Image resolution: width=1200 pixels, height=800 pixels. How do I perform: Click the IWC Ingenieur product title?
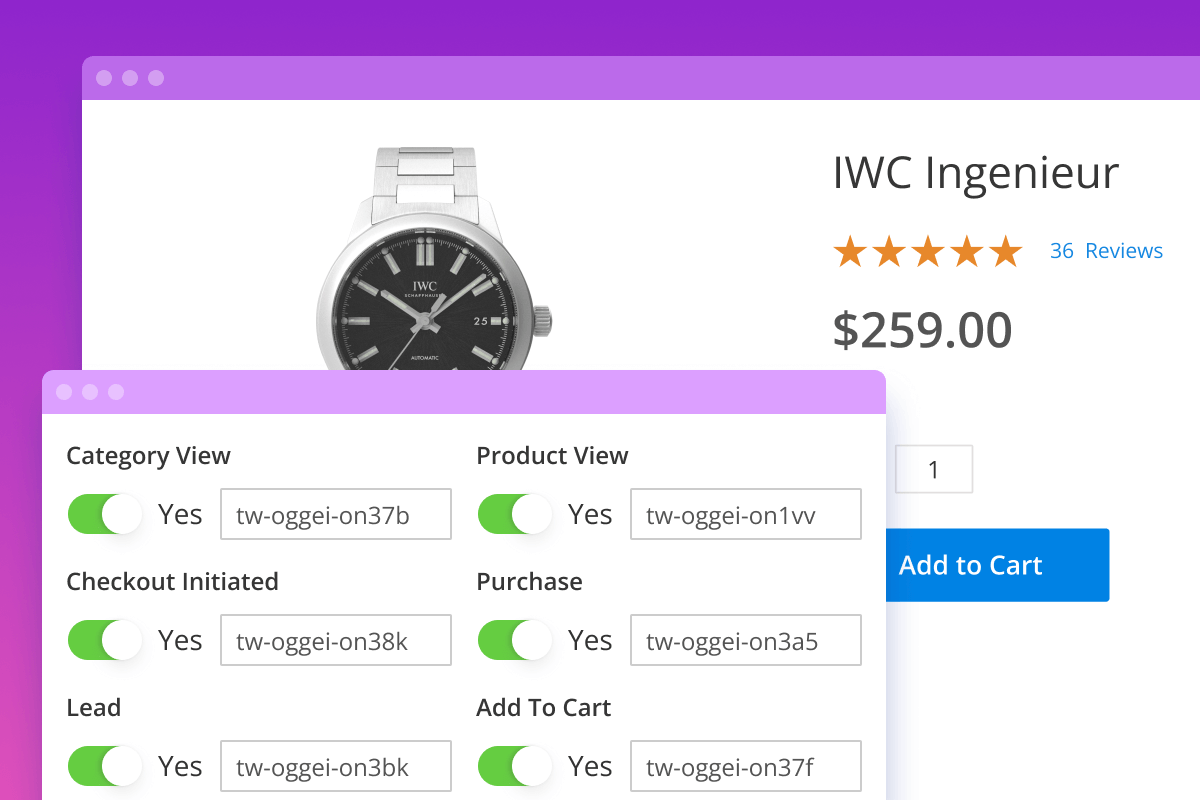975,173
